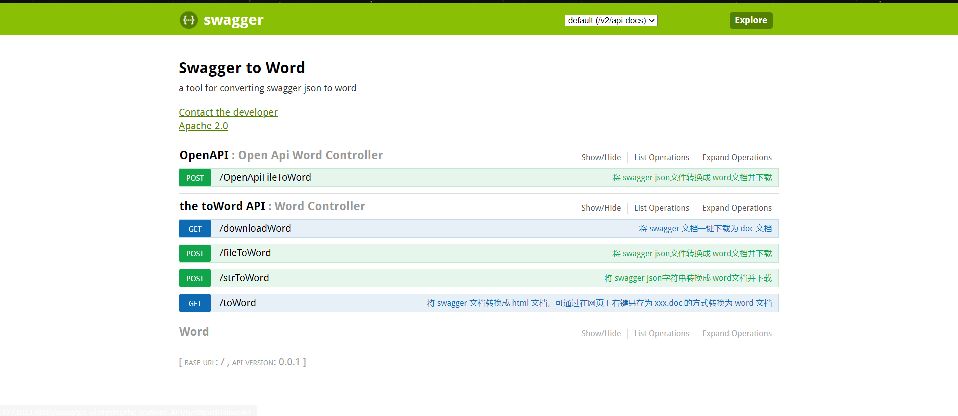Click Expand Operations for the toWord API section
Screen dimensions: 958x416
point(737,208)
